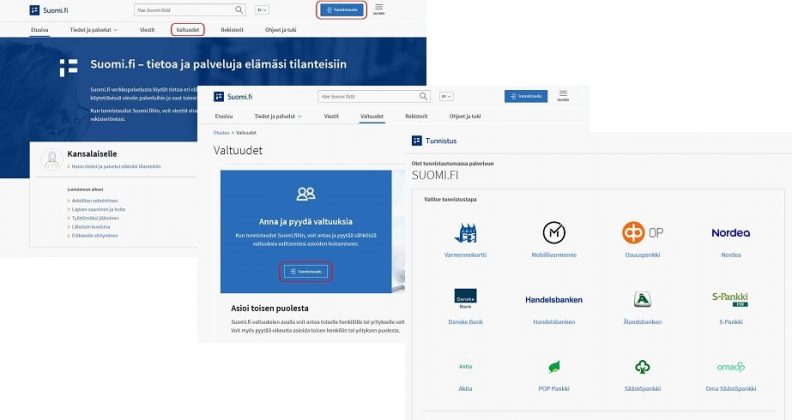
Task: Select the Ålandsbanken logo
Action: [642, 299]
